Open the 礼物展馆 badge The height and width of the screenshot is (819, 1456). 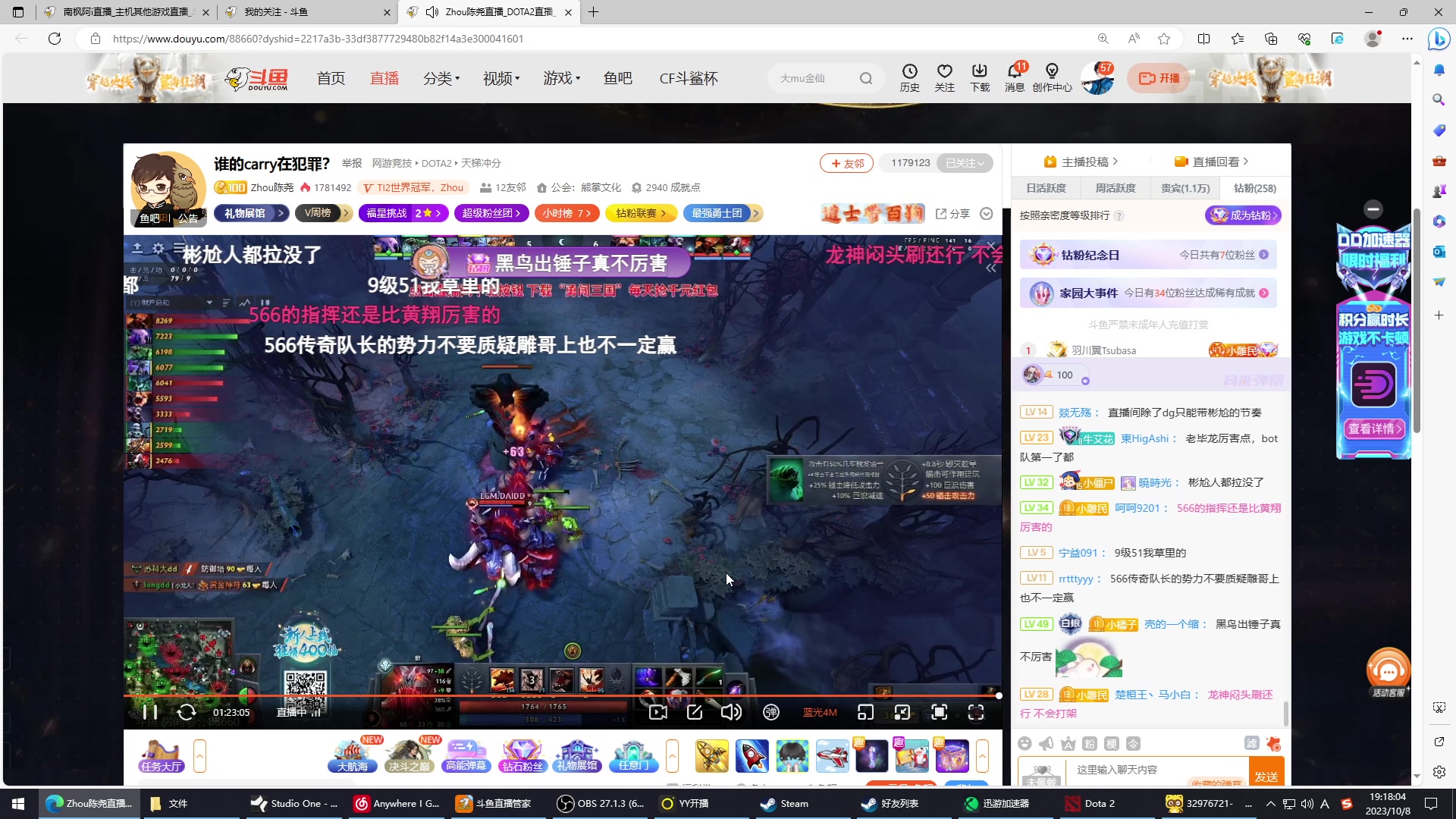(x=252, y=213)
